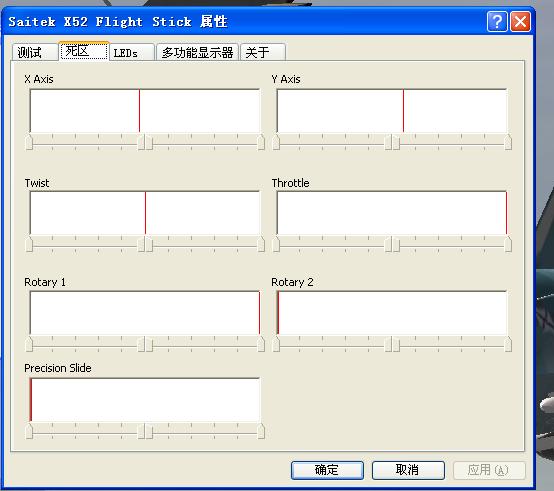Click the Rotary 1 rightmost slider handle

coord(261,344)
